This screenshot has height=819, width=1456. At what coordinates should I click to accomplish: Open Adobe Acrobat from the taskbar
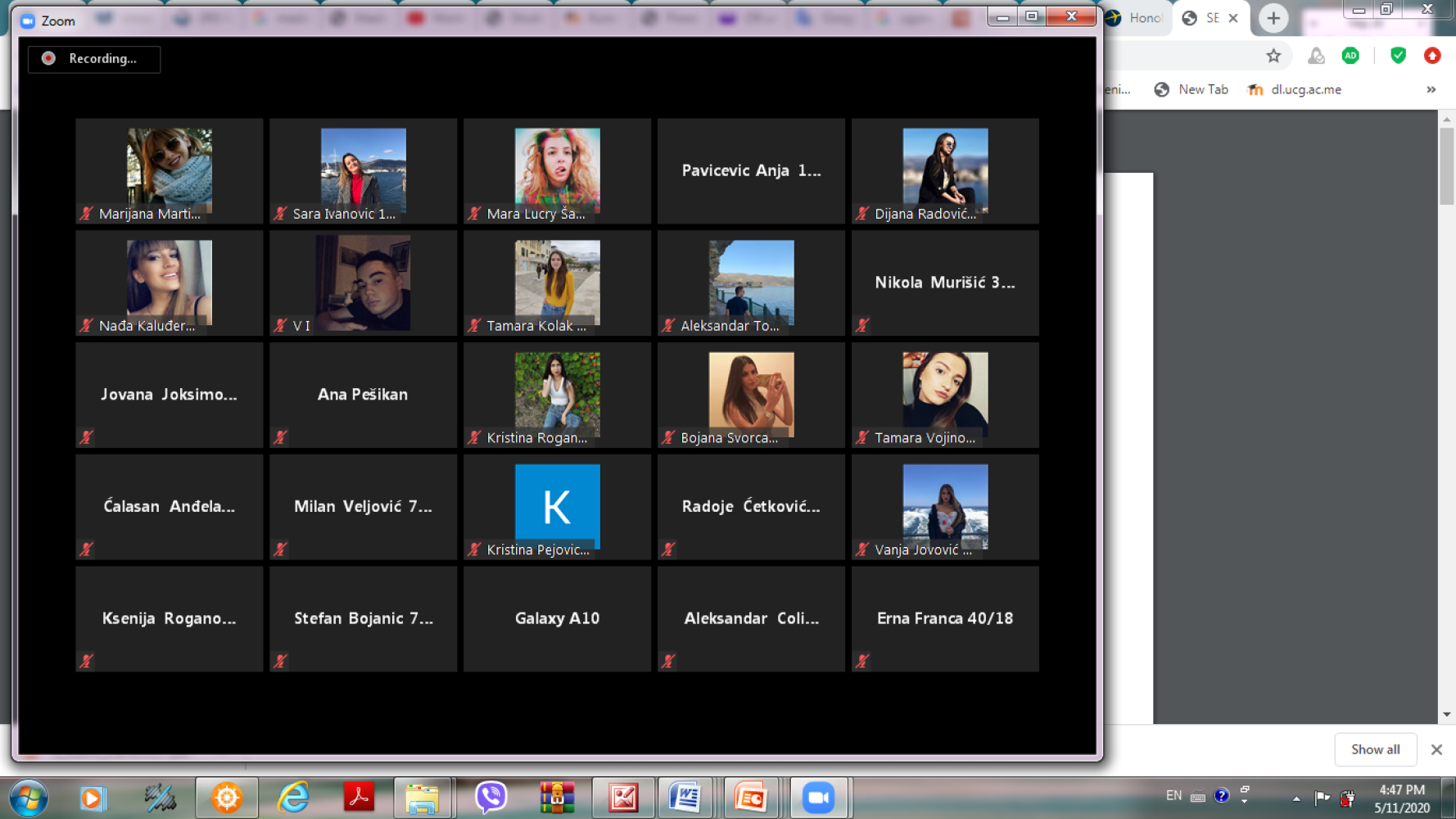(x=359, y=797)
